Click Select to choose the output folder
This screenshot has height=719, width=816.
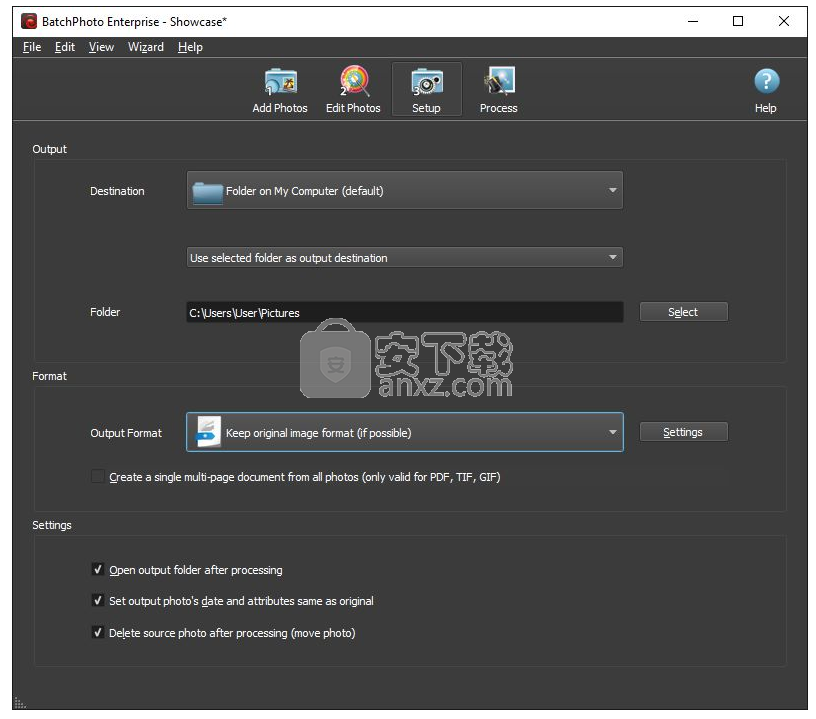pos(684,312)
